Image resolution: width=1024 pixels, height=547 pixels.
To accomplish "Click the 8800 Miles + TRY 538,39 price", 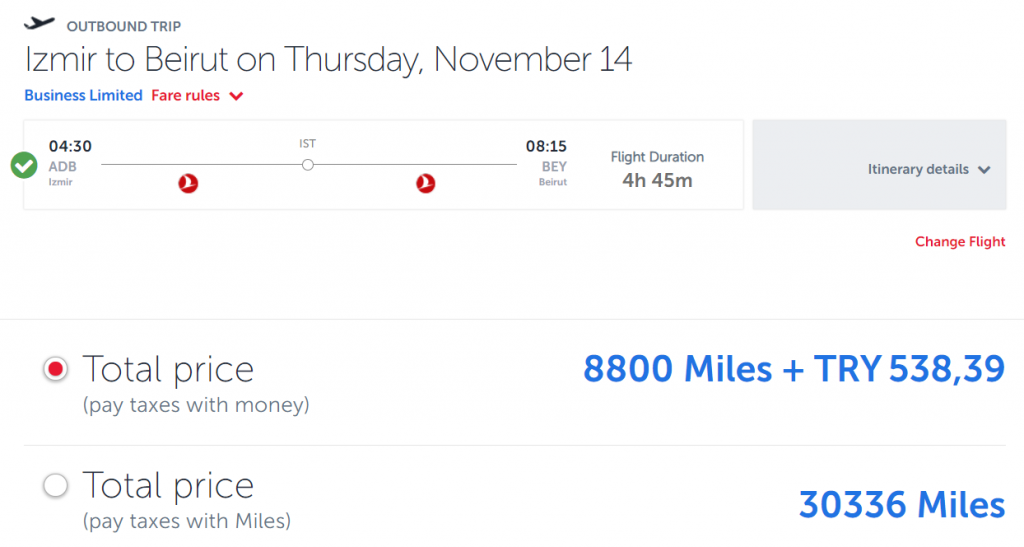I will coord(793,369).
